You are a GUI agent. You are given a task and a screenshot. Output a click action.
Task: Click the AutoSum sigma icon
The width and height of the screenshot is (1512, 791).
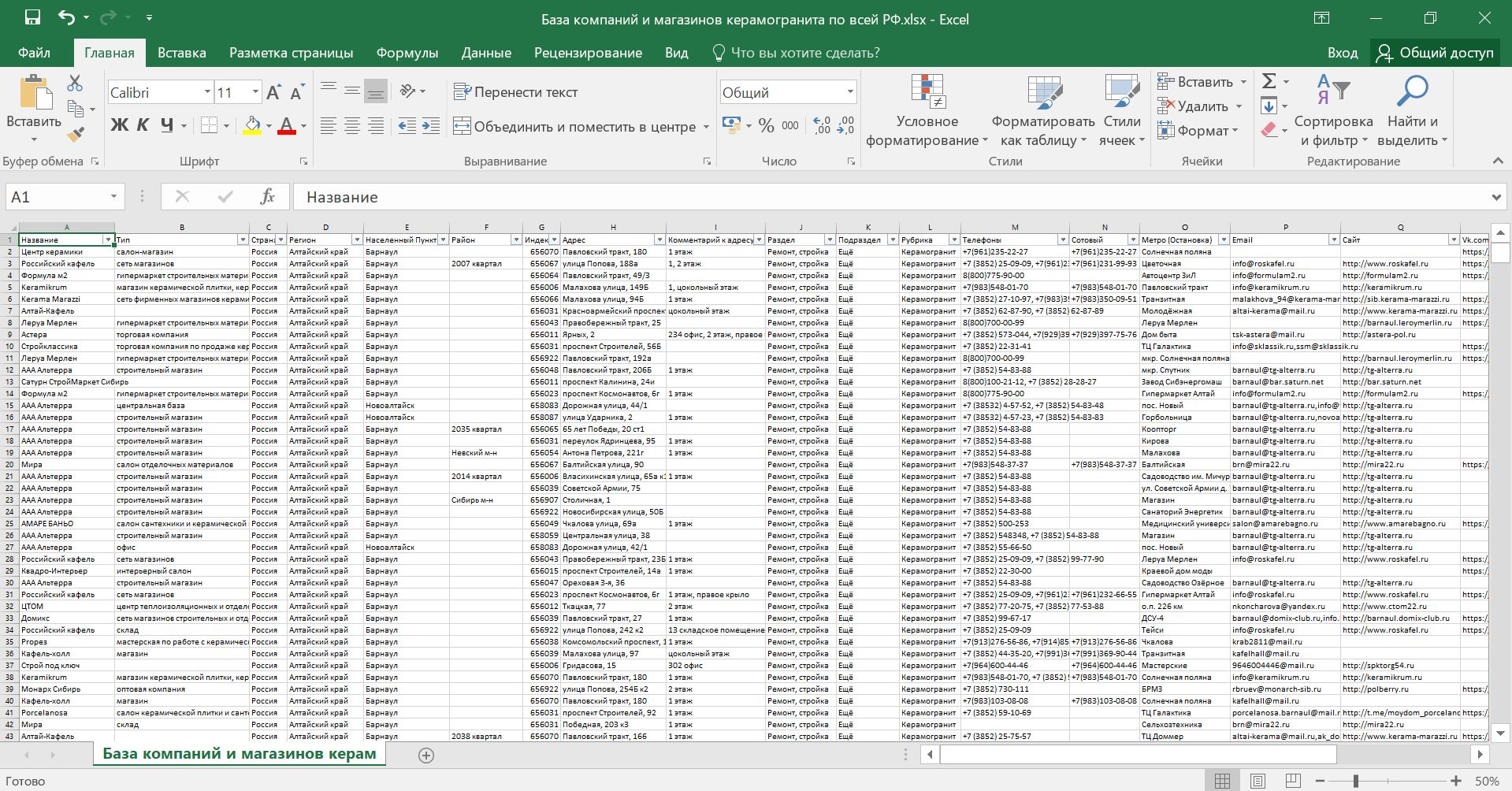point(1269,81)
